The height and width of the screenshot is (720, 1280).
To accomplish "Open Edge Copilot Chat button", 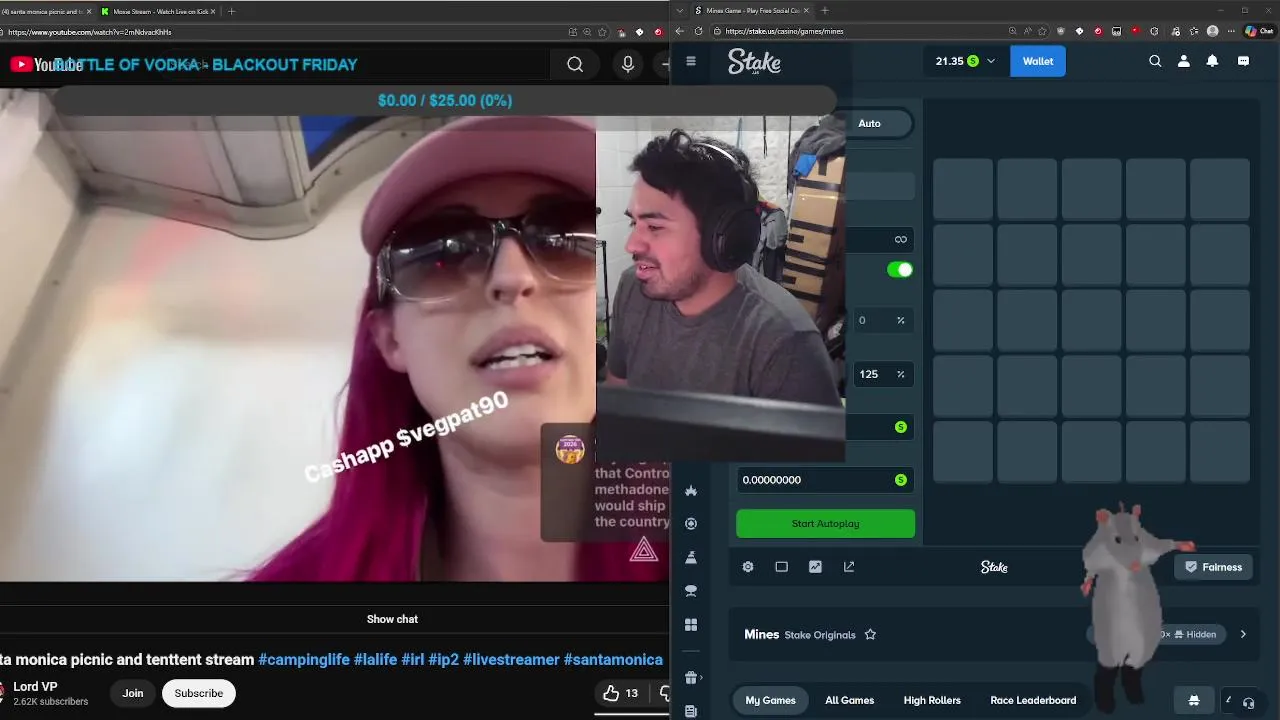I will 1258,31.
